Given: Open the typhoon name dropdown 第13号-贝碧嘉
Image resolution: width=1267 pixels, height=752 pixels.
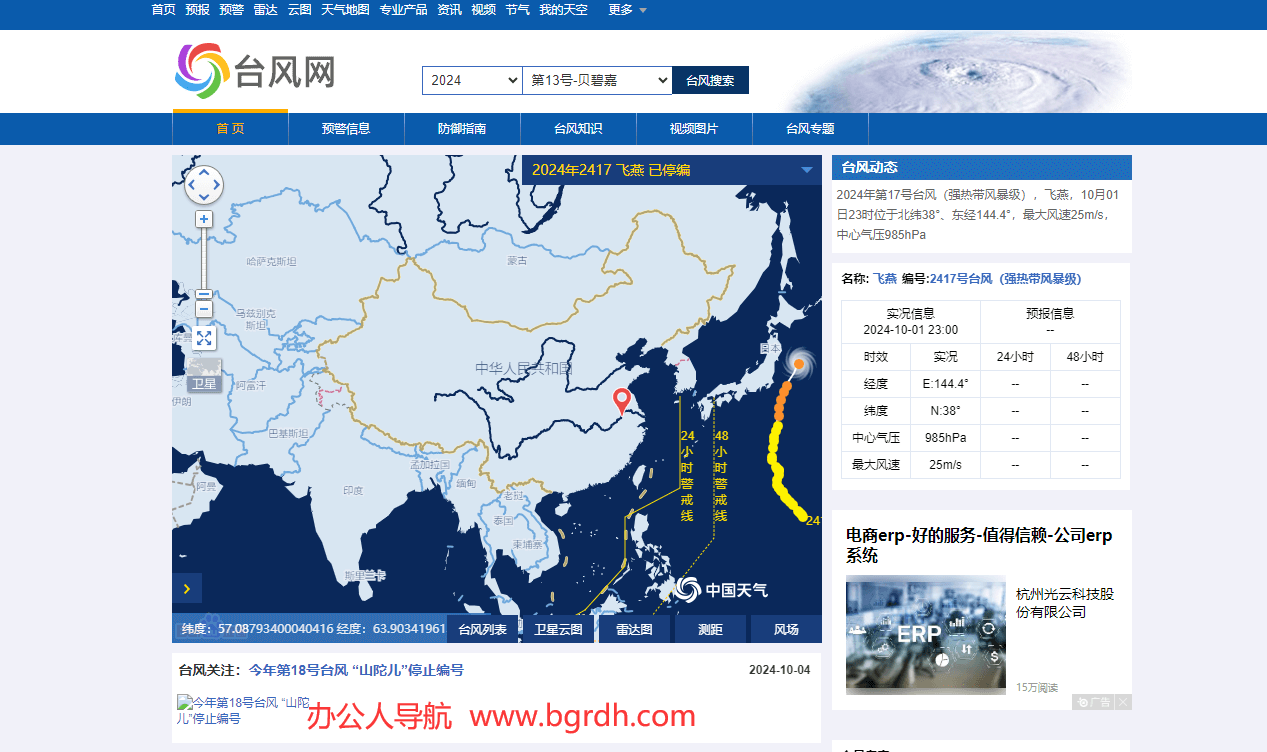Looking at the screenshot, I should pyautogui.click(x=597, y=80).
